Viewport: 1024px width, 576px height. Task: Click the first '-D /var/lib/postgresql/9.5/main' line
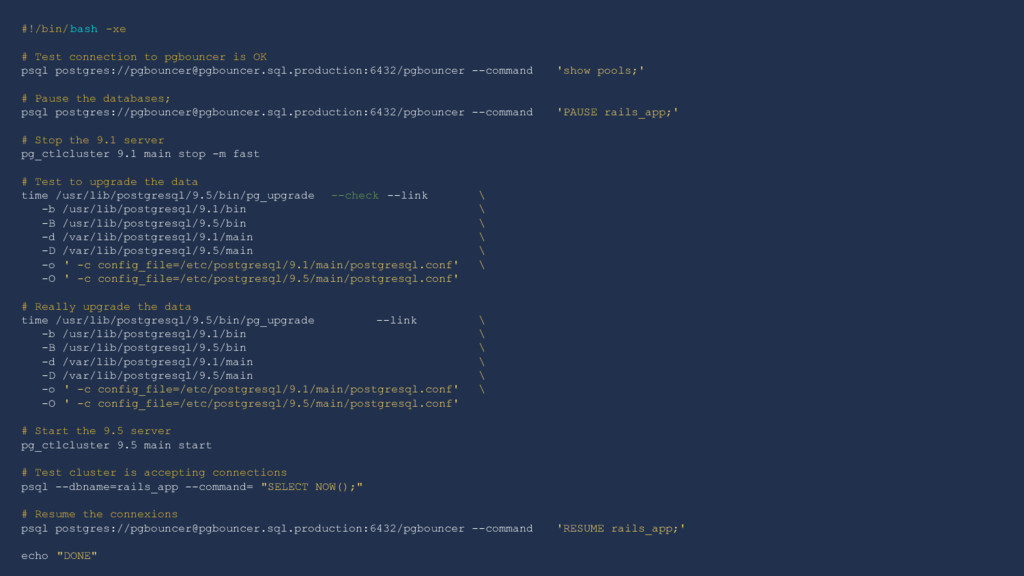[x=147, y=251]
